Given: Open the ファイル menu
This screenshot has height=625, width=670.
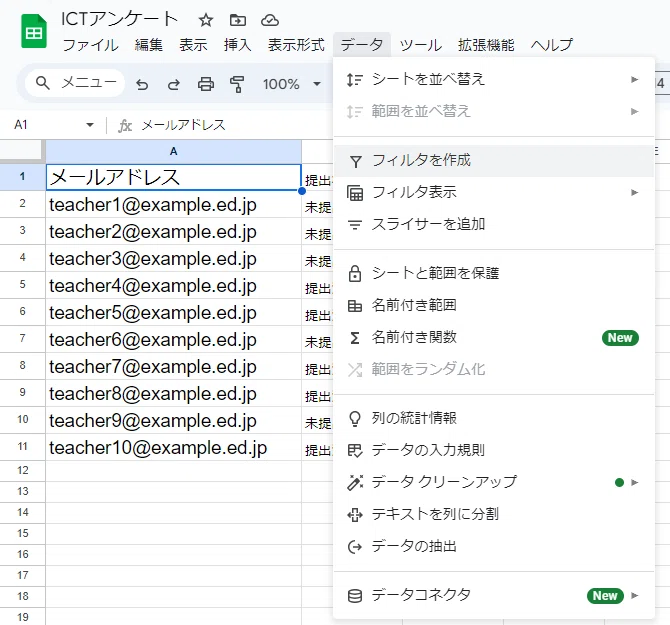Looking at the screenshot, I should pos(91,45).
